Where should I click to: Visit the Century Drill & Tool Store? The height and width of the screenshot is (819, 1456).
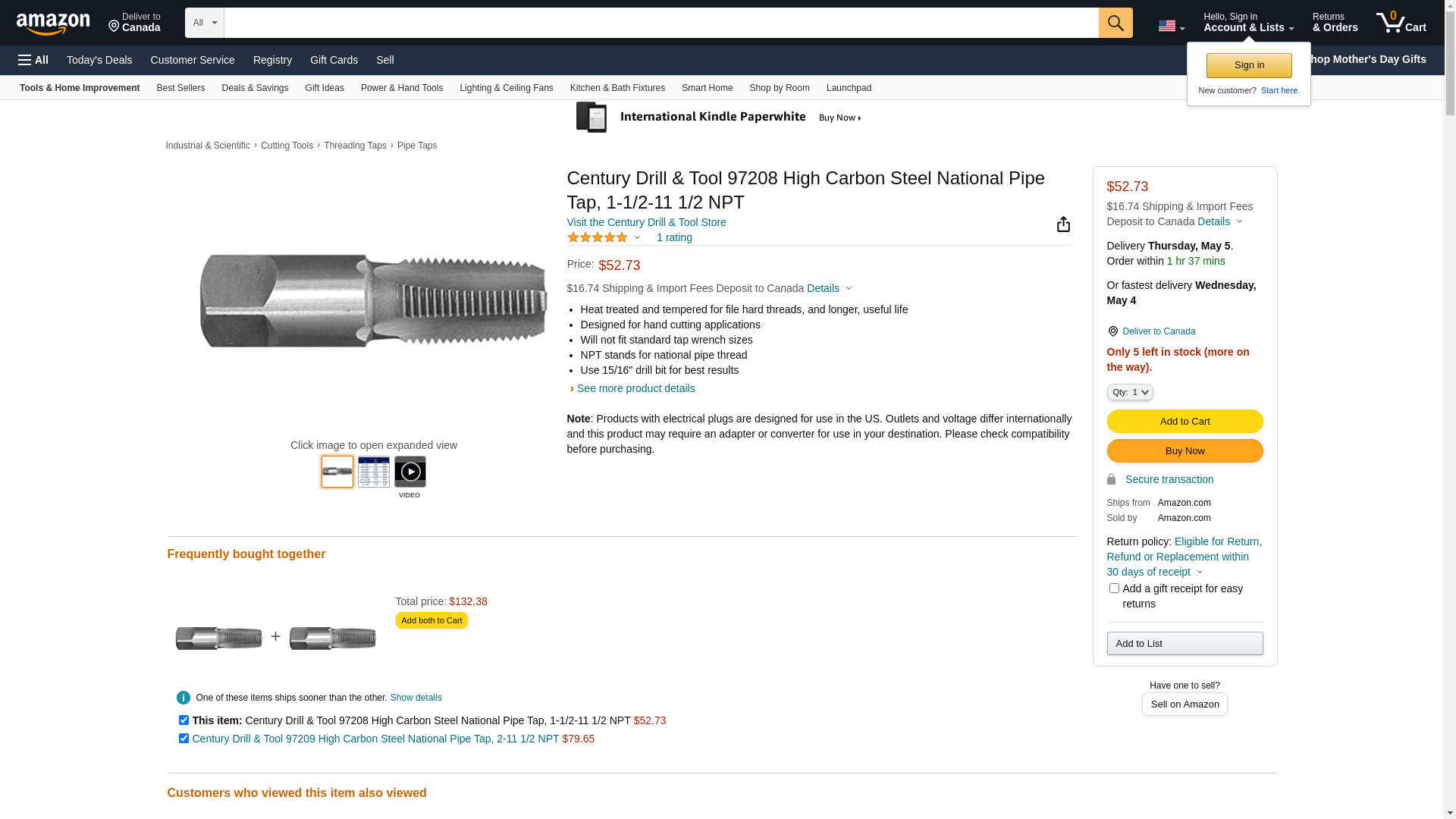tap(646, 222)
